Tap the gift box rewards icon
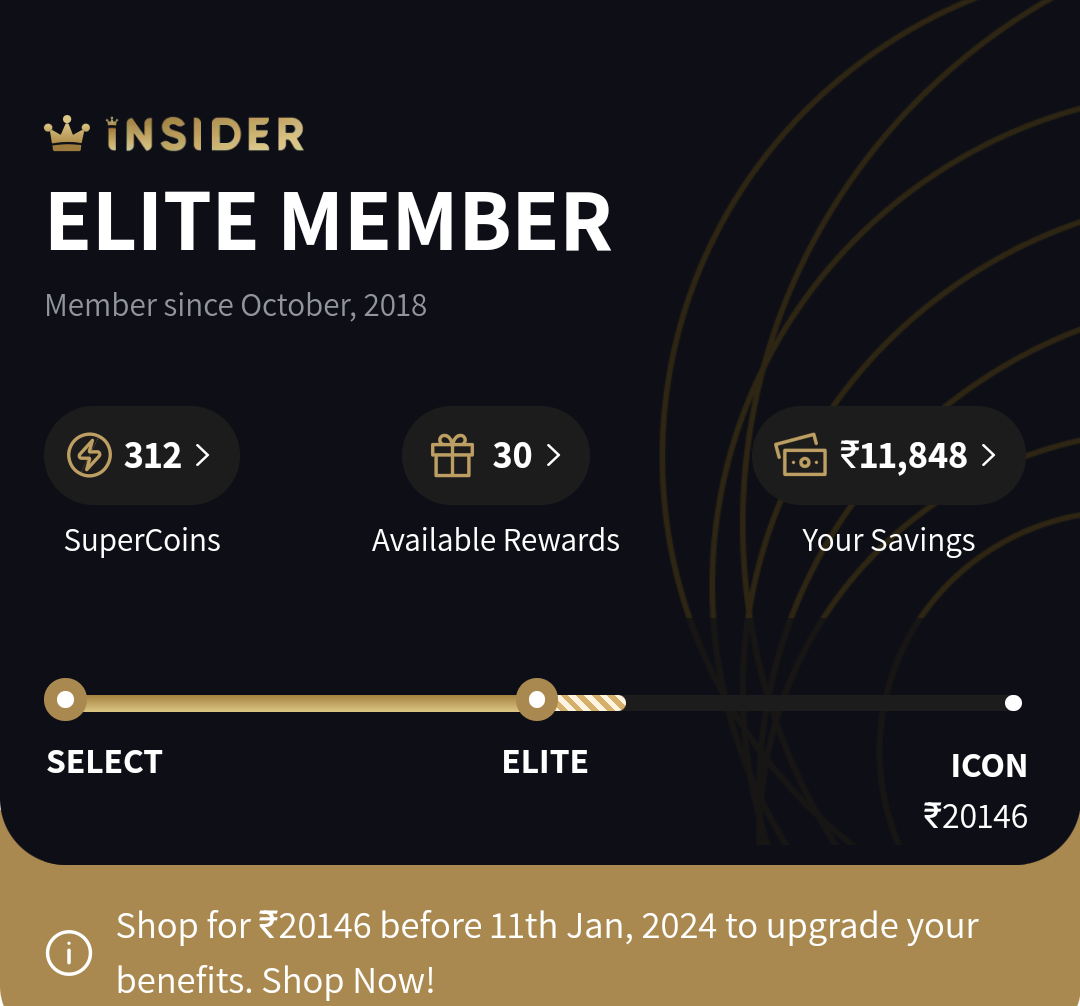The width and height of the screenshot is (1080, 1006). click(453, 456)
